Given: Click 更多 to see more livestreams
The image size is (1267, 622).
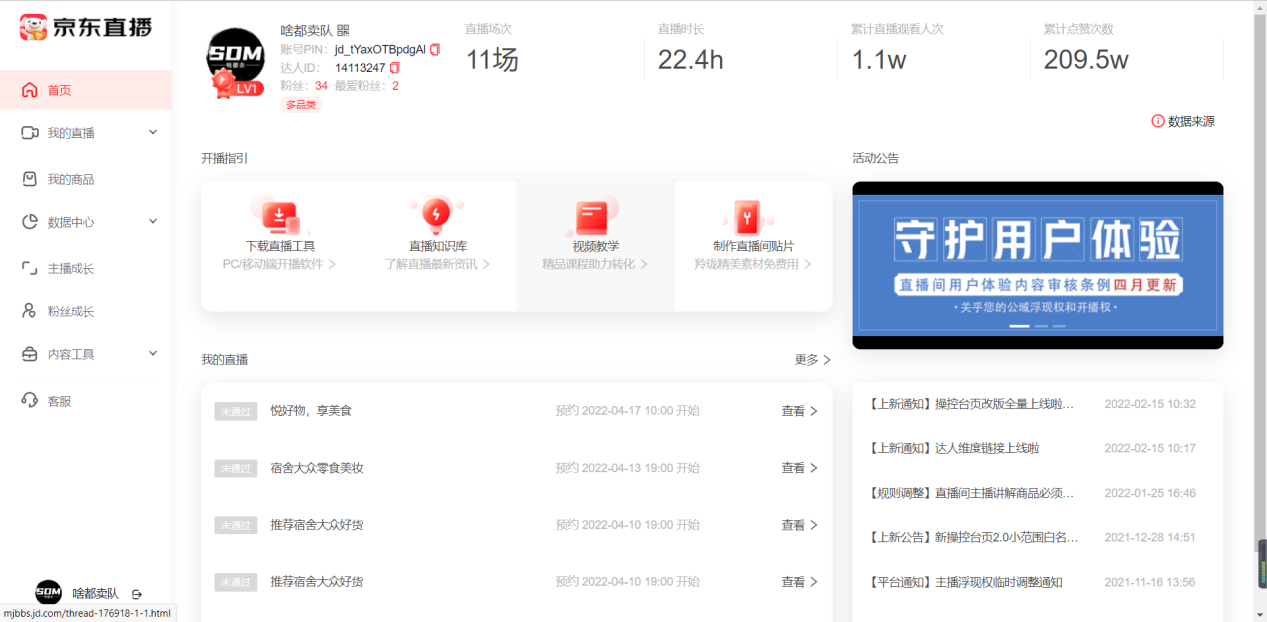Looking at the screenshot, I should click(x=812, y=360).
